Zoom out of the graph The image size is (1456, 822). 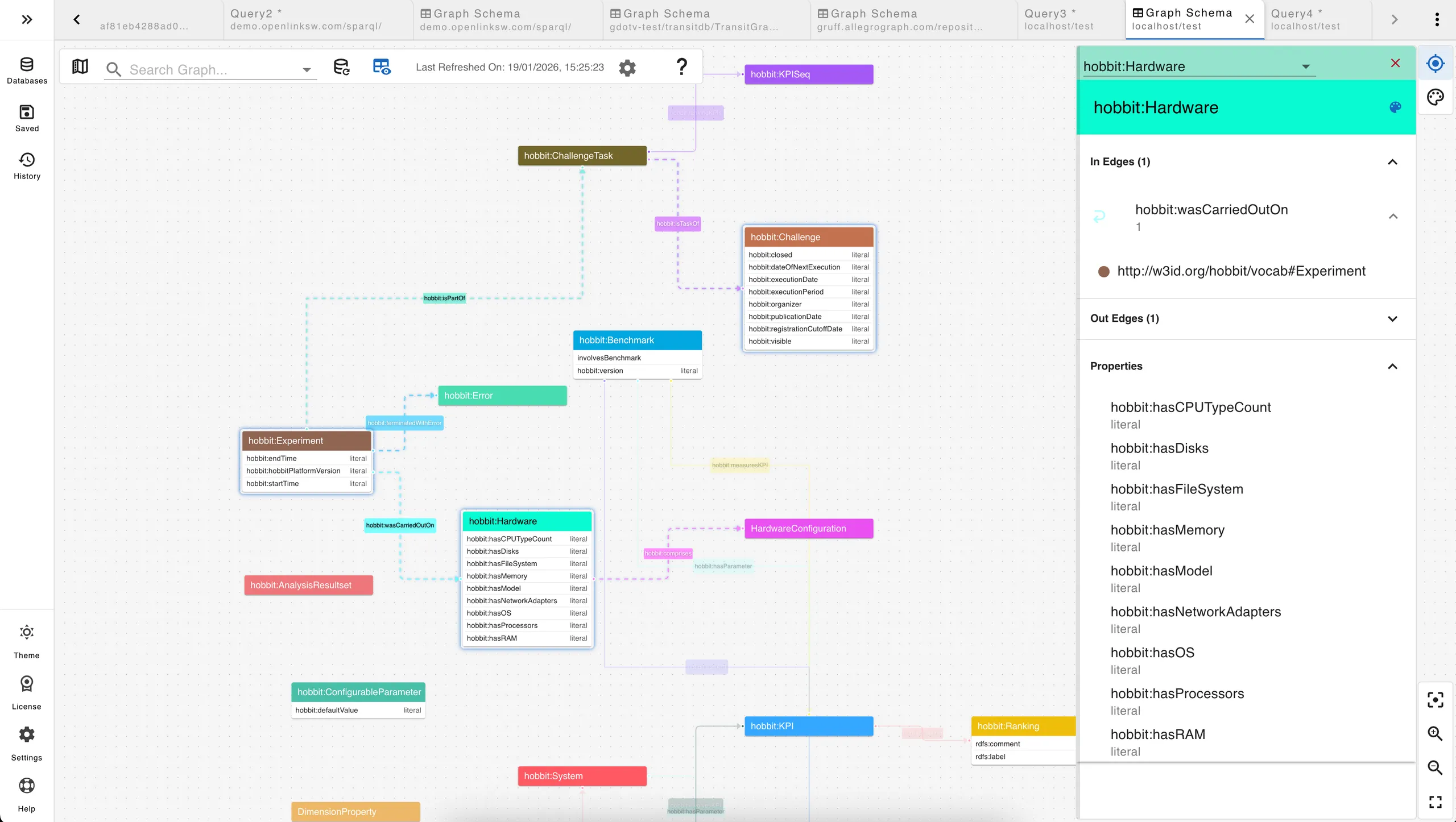pyautogui.click(x=1436, y=768)
